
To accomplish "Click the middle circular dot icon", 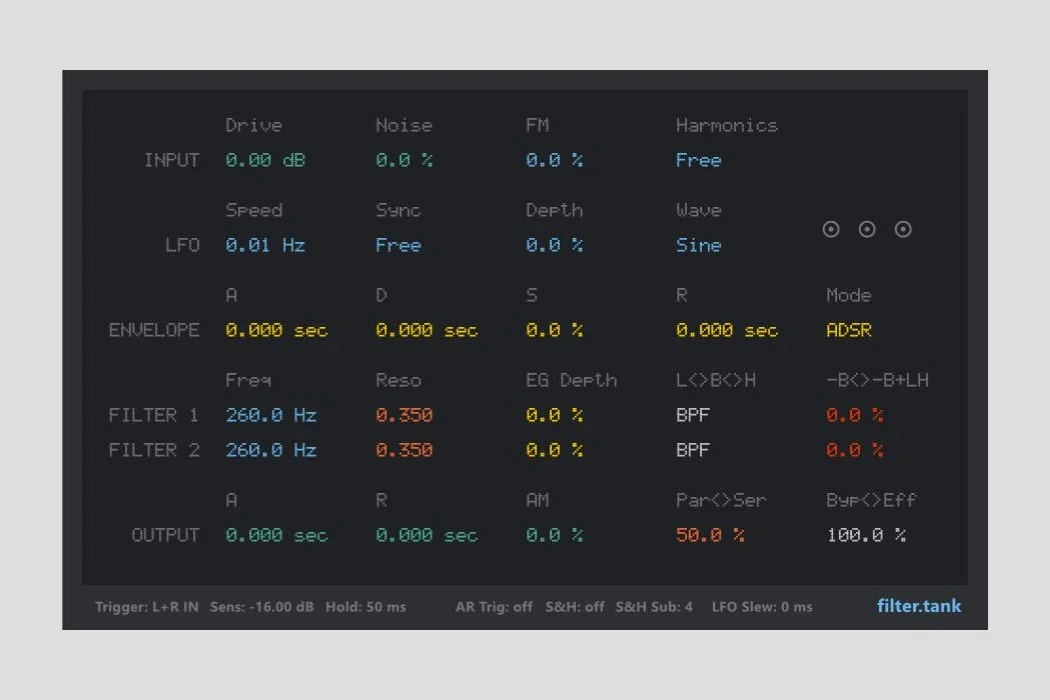I will pyautogui.click(x=867, y=230).
